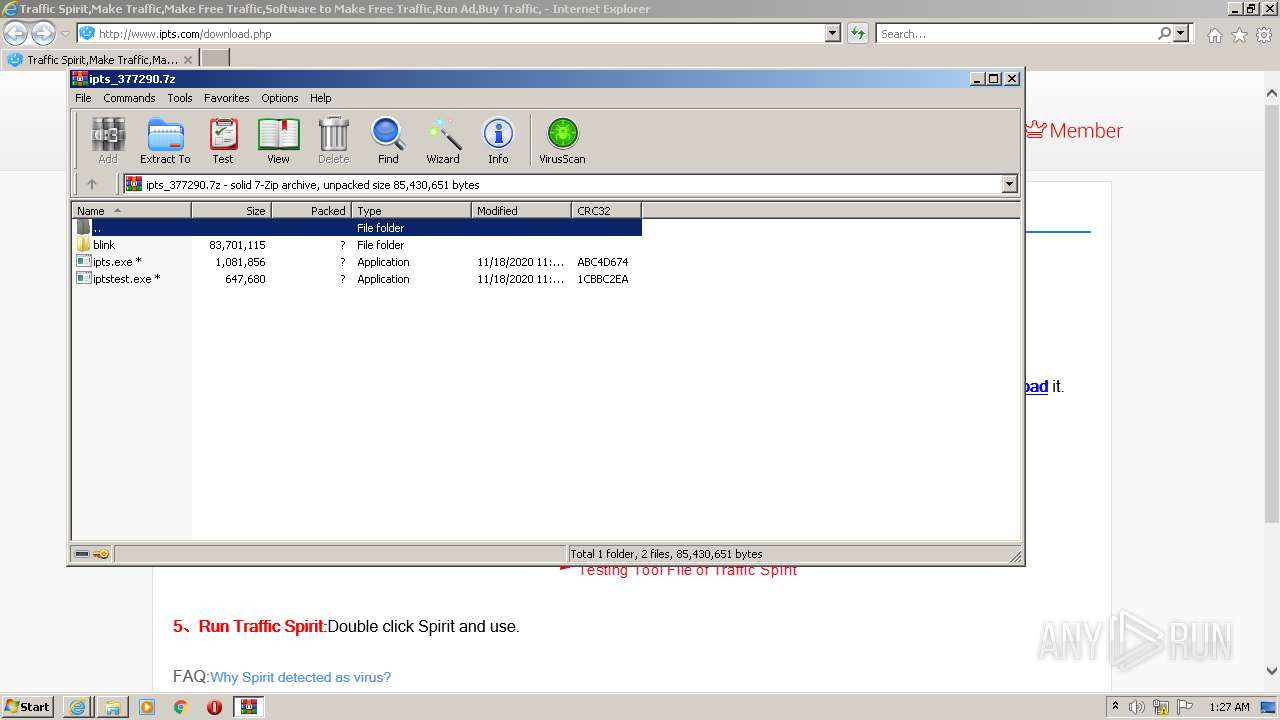Open recent pages dropdown next to forward
1280x720 pixels.
pyautogui.click(x=65, y=33)
